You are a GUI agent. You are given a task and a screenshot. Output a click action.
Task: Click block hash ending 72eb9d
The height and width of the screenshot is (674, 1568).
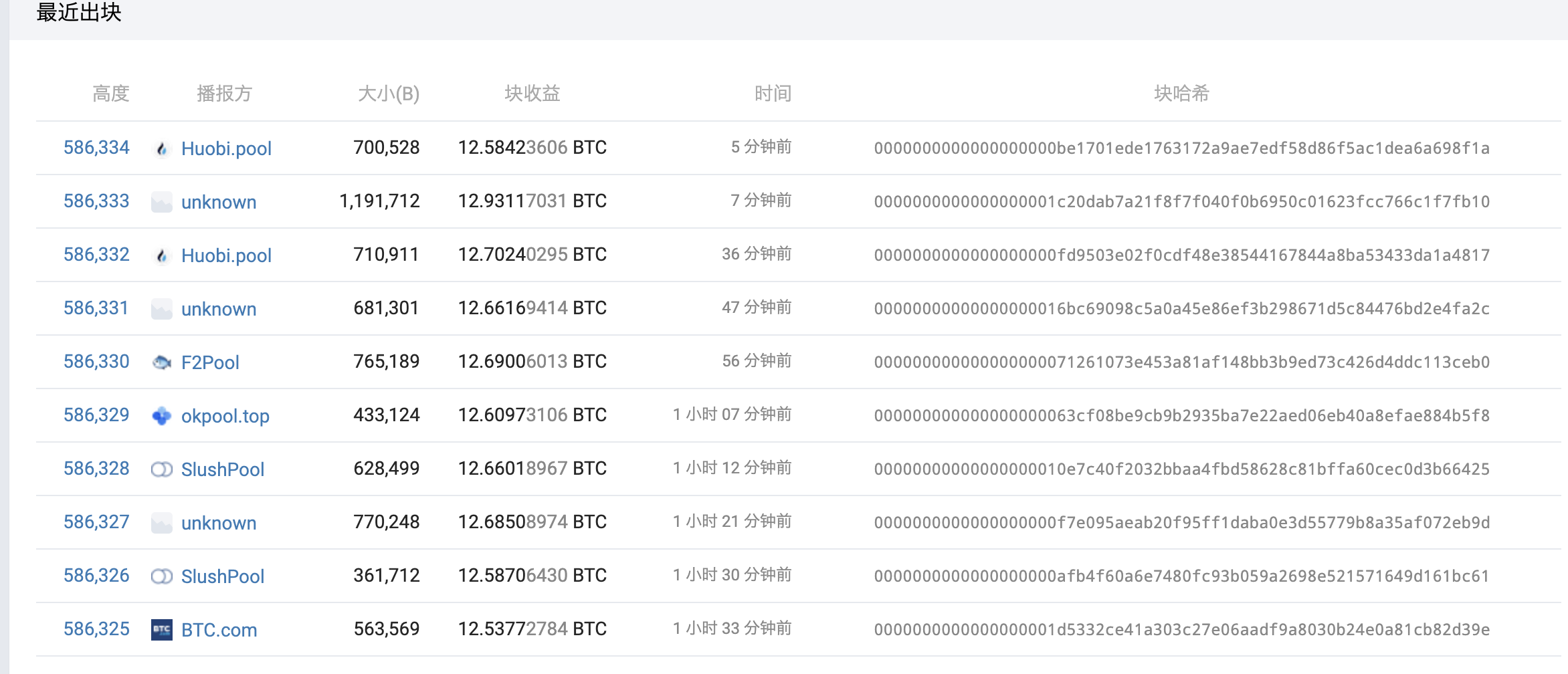pyautogui.click(x=1182, y=523)
